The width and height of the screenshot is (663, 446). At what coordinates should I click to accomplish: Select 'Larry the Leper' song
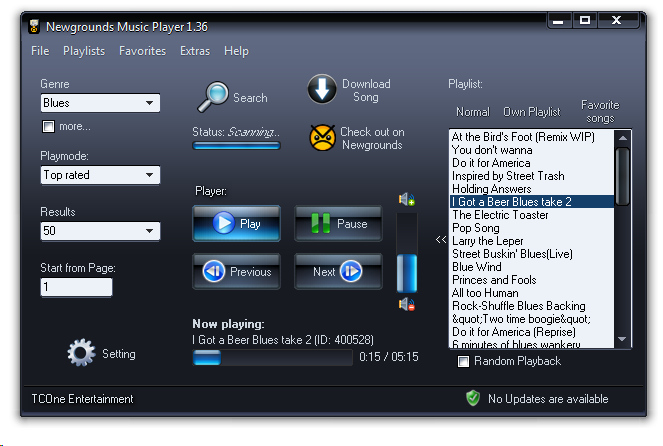pos(531,241)
